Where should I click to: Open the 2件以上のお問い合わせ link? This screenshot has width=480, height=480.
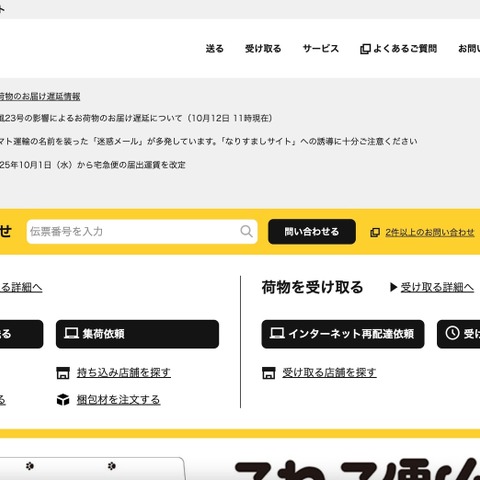pos(430,232)
